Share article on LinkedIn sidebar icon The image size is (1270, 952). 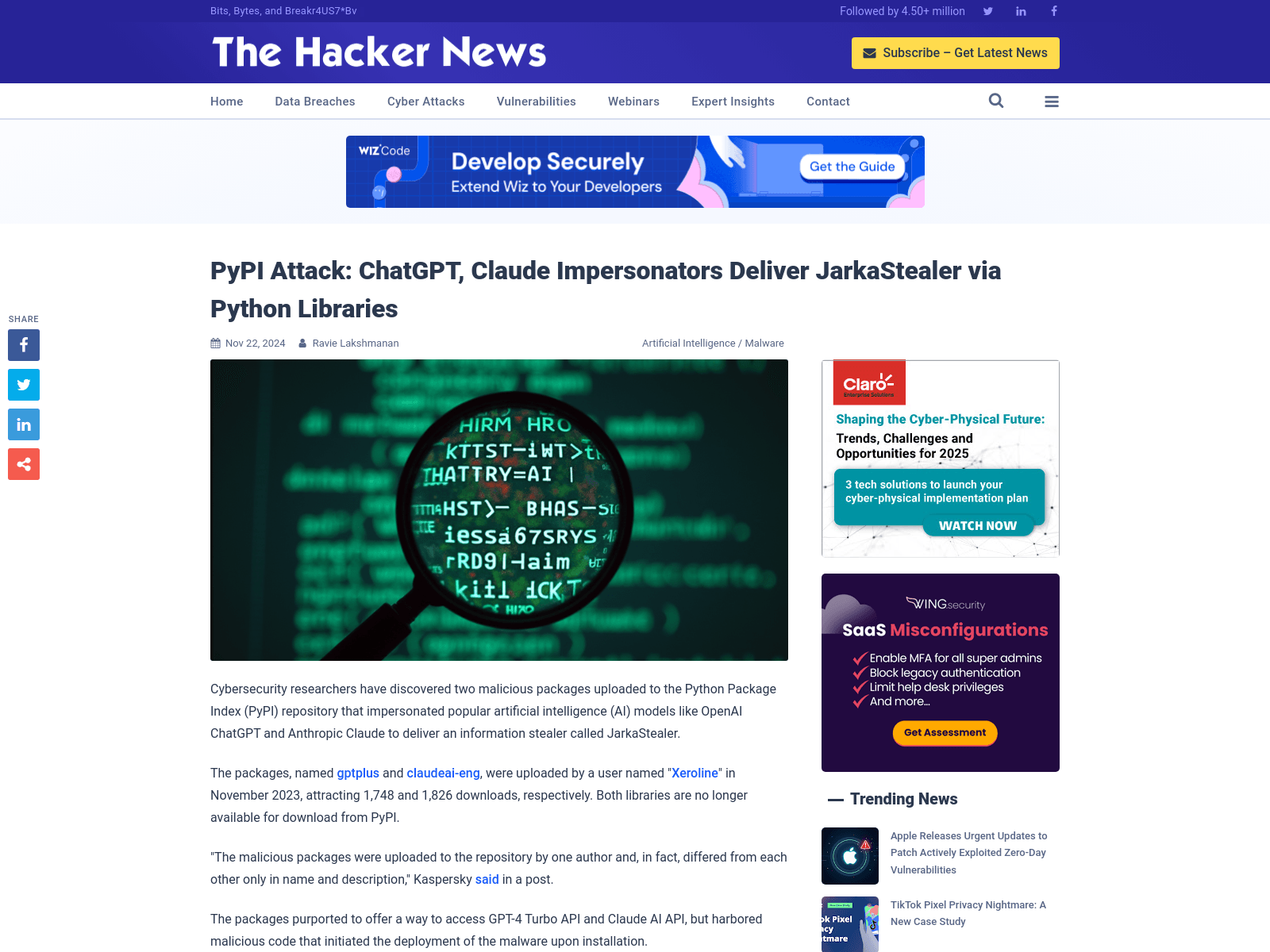pyautogui.click(x=24, y=424)
